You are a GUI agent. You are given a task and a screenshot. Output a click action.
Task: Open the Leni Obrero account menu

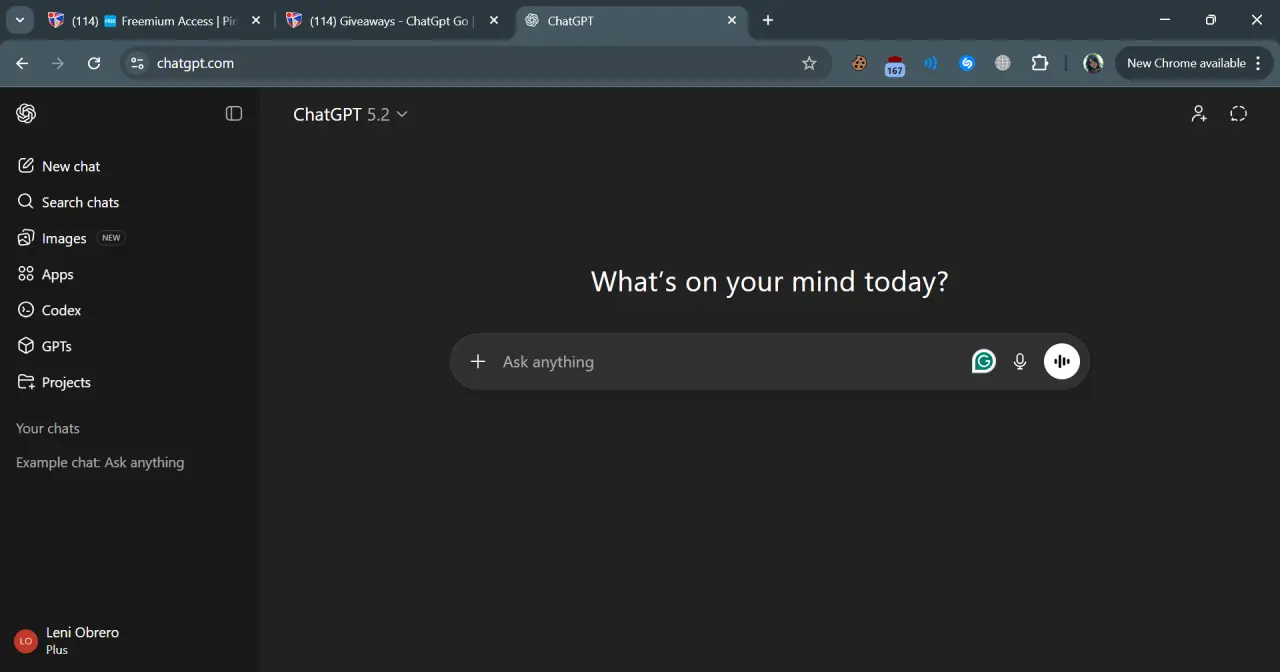click(128, 640)
